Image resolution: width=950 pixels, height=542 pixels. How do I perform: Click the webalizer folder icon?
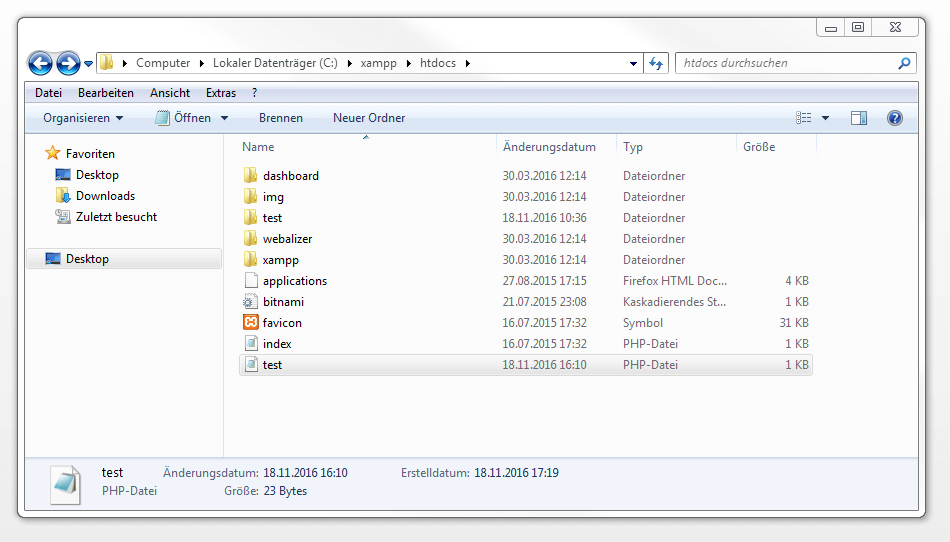tap(250, 239)
